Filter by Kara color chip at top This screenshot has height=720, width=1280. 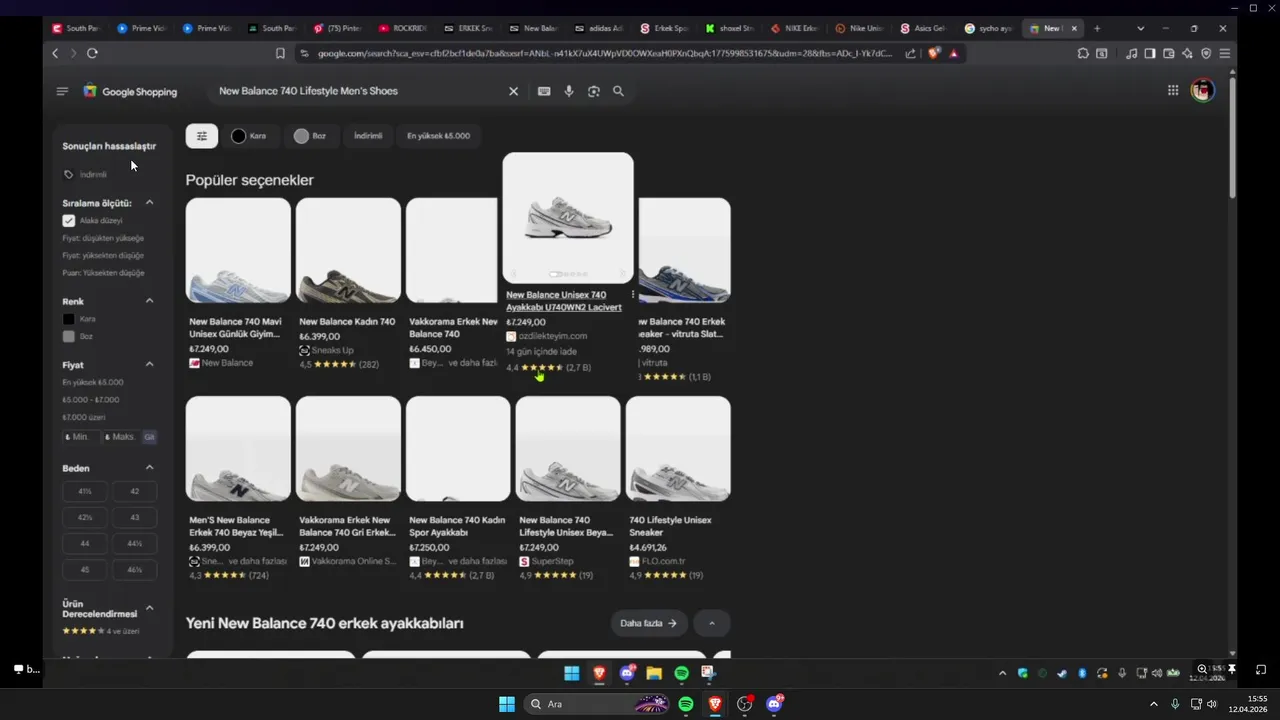tap(250, 136)
